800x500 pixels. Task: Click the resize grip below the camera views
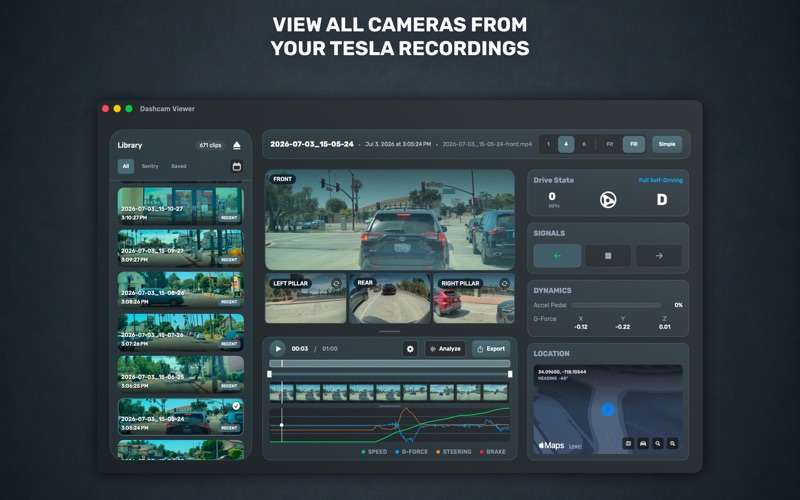tap(390, 332)
